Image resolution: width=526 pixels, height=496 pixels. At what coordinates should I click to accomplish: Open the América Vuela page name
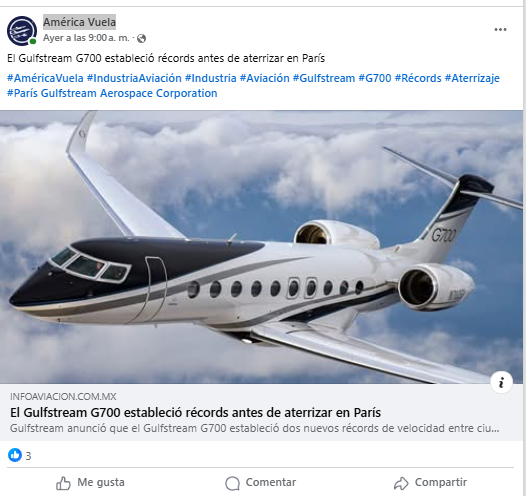(80, 22)
